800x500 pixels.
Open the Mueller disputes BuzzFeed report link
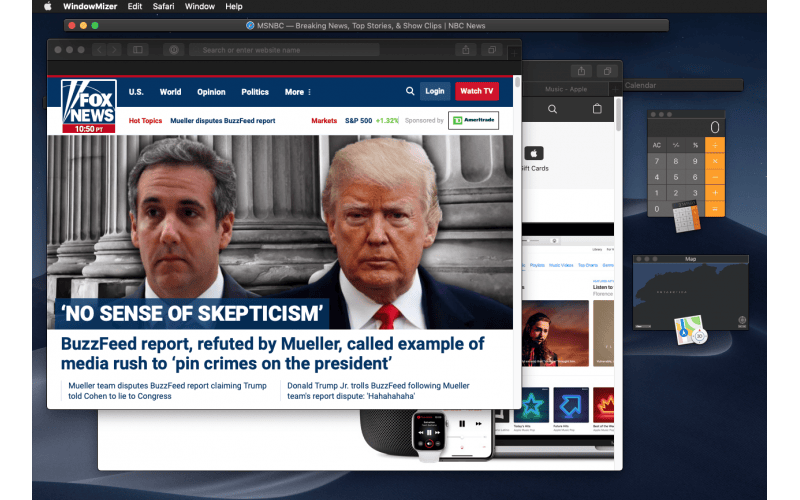[222, 120]
